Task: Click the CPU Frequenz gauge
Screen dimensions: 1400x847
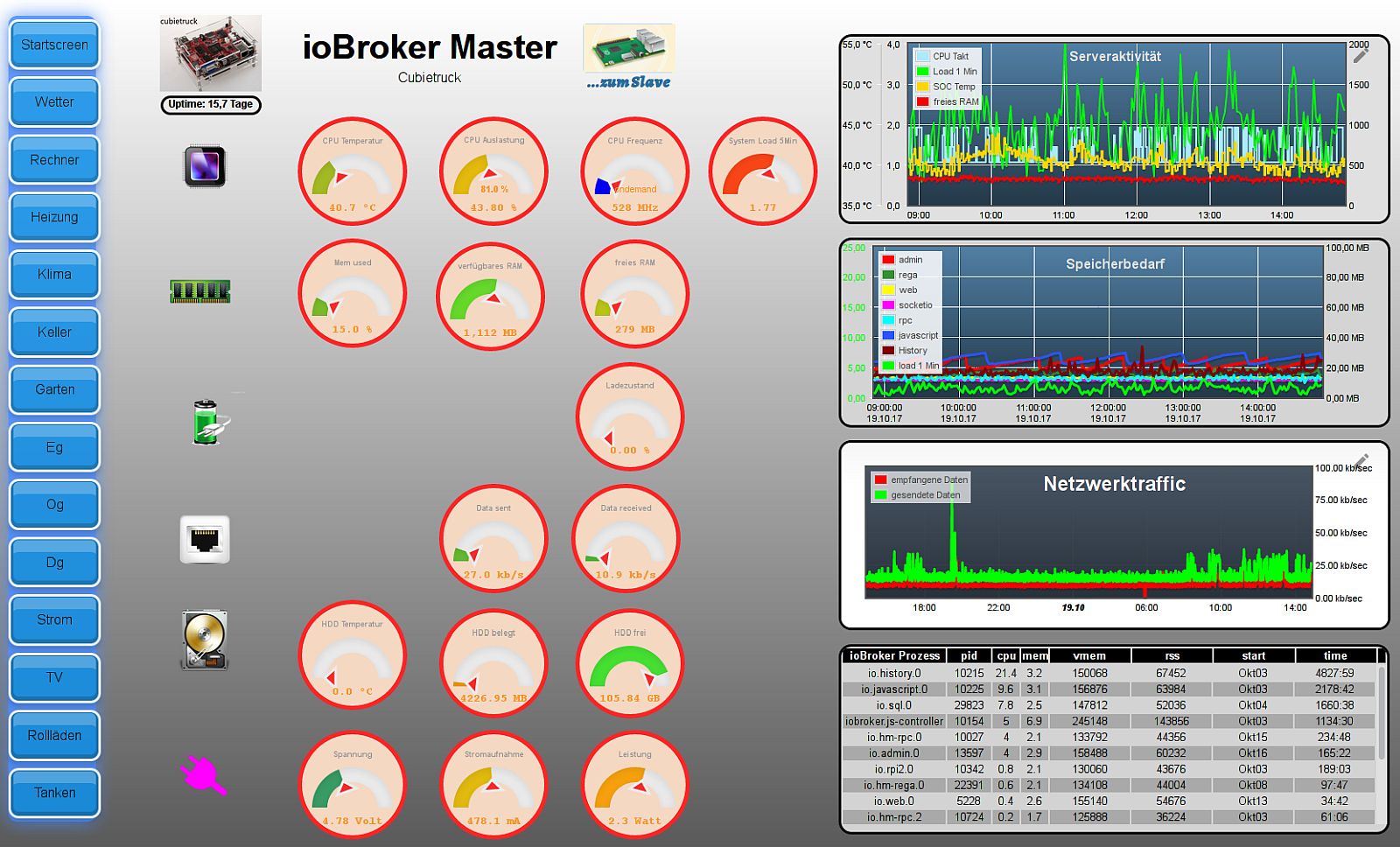Action: pyautogui.click(x=634, y=171)
